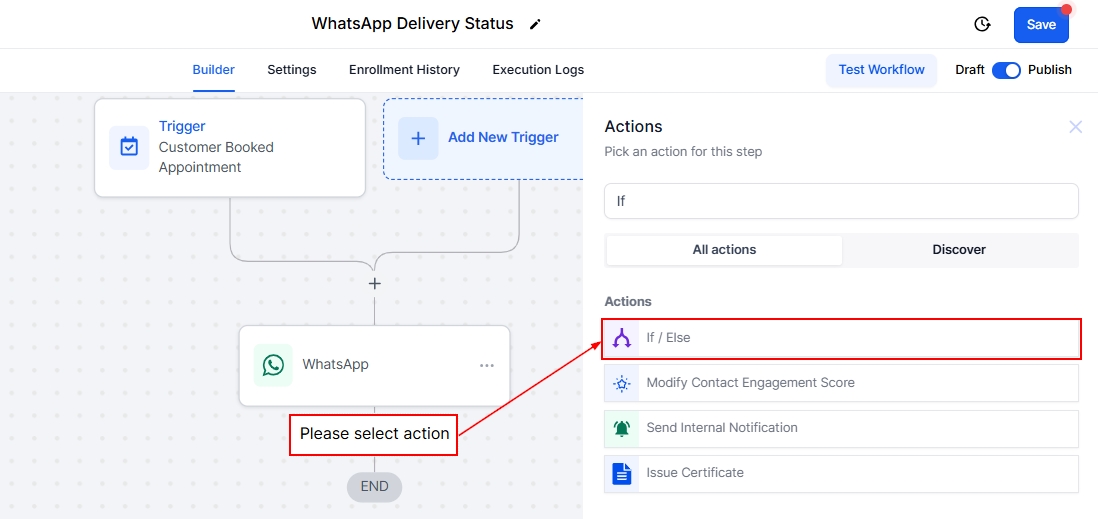
Task: Open the WhatsApp node three-dots menu
Action: click(487, 365)
